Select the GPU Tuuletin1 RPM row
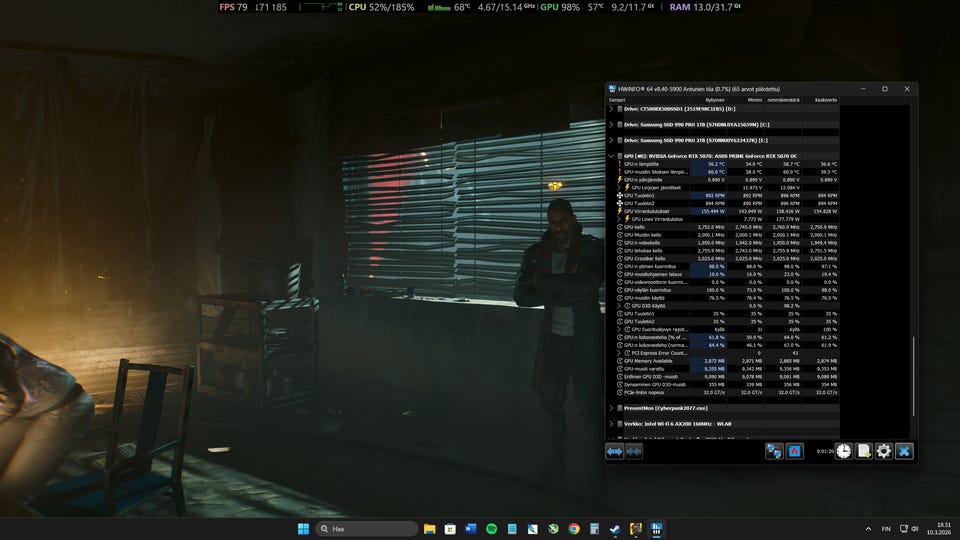Screen dimensions: 960x540 tap(727, 195)
